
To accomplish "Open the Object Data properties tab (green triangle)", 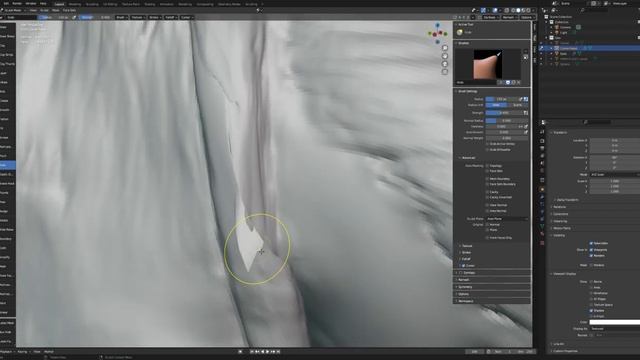I will click(542, 226).
